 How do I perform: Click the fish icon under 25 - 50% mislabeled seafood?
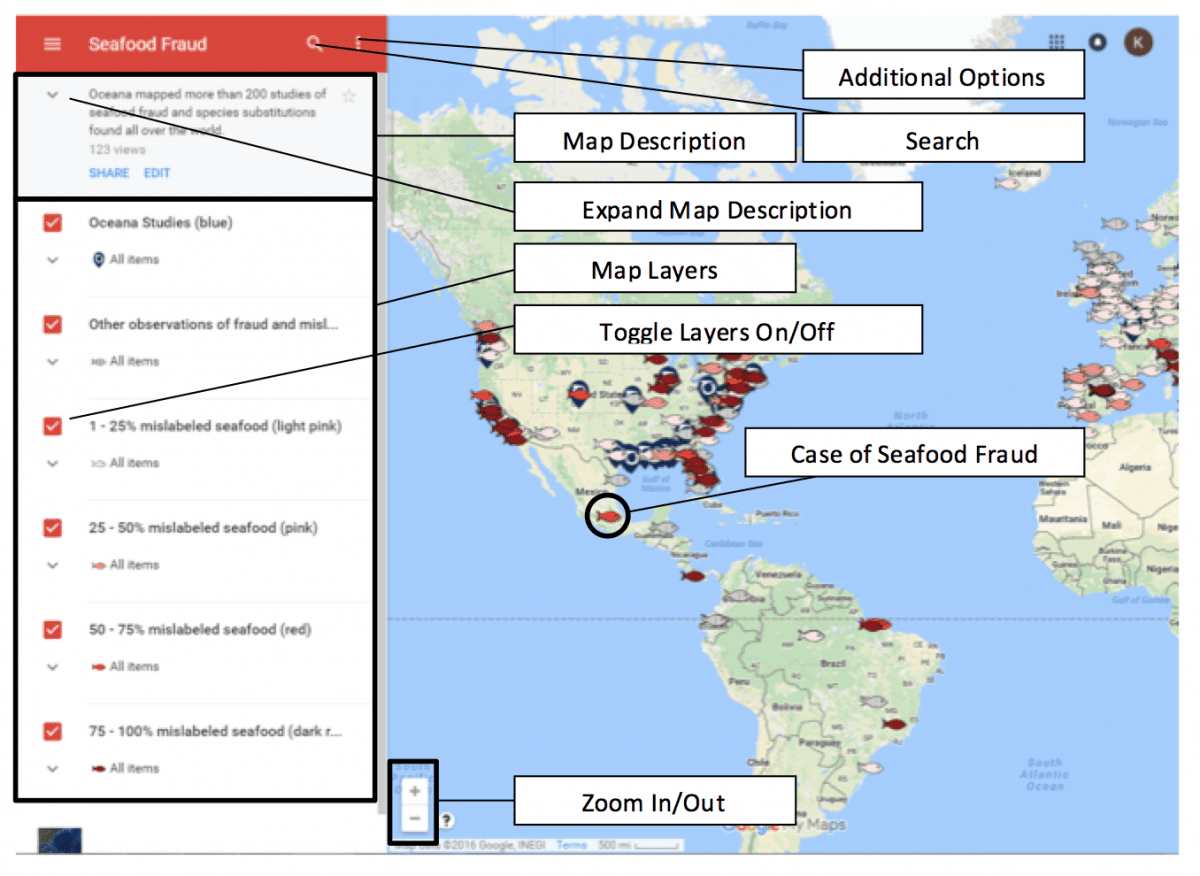pos(98,566)
